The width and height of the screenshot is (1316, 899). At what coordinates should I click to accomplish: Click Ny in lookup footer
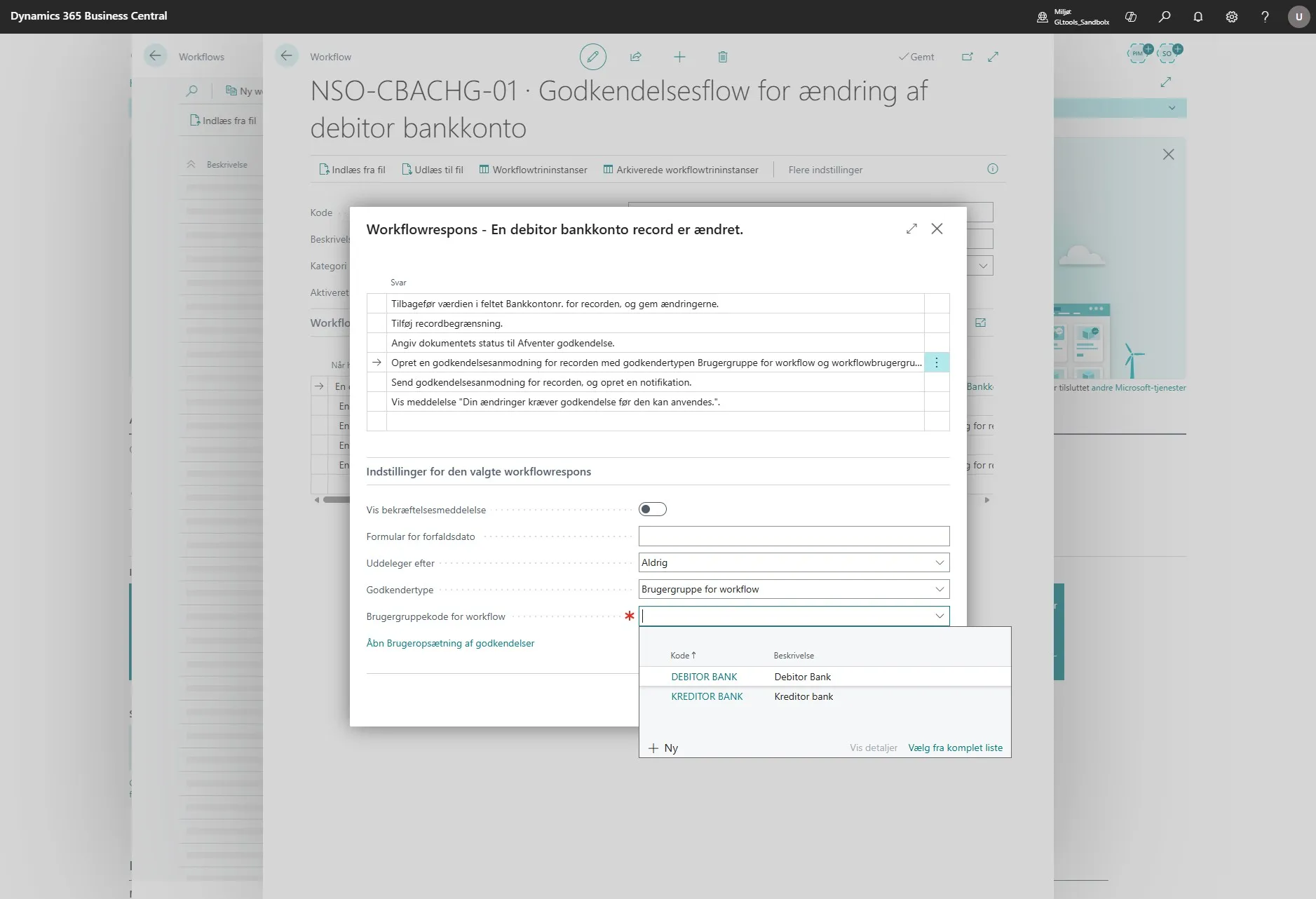point(663,748)
